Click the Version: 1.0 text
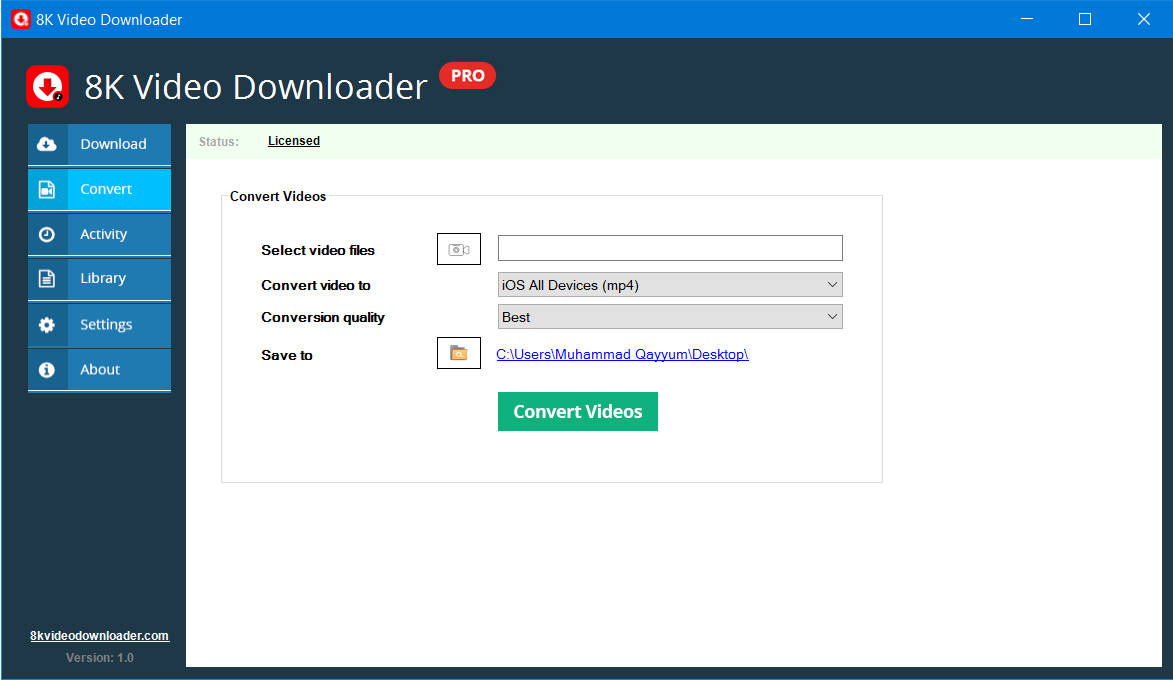The width and height of the screenshot is (1173, 680). (99, 658)
